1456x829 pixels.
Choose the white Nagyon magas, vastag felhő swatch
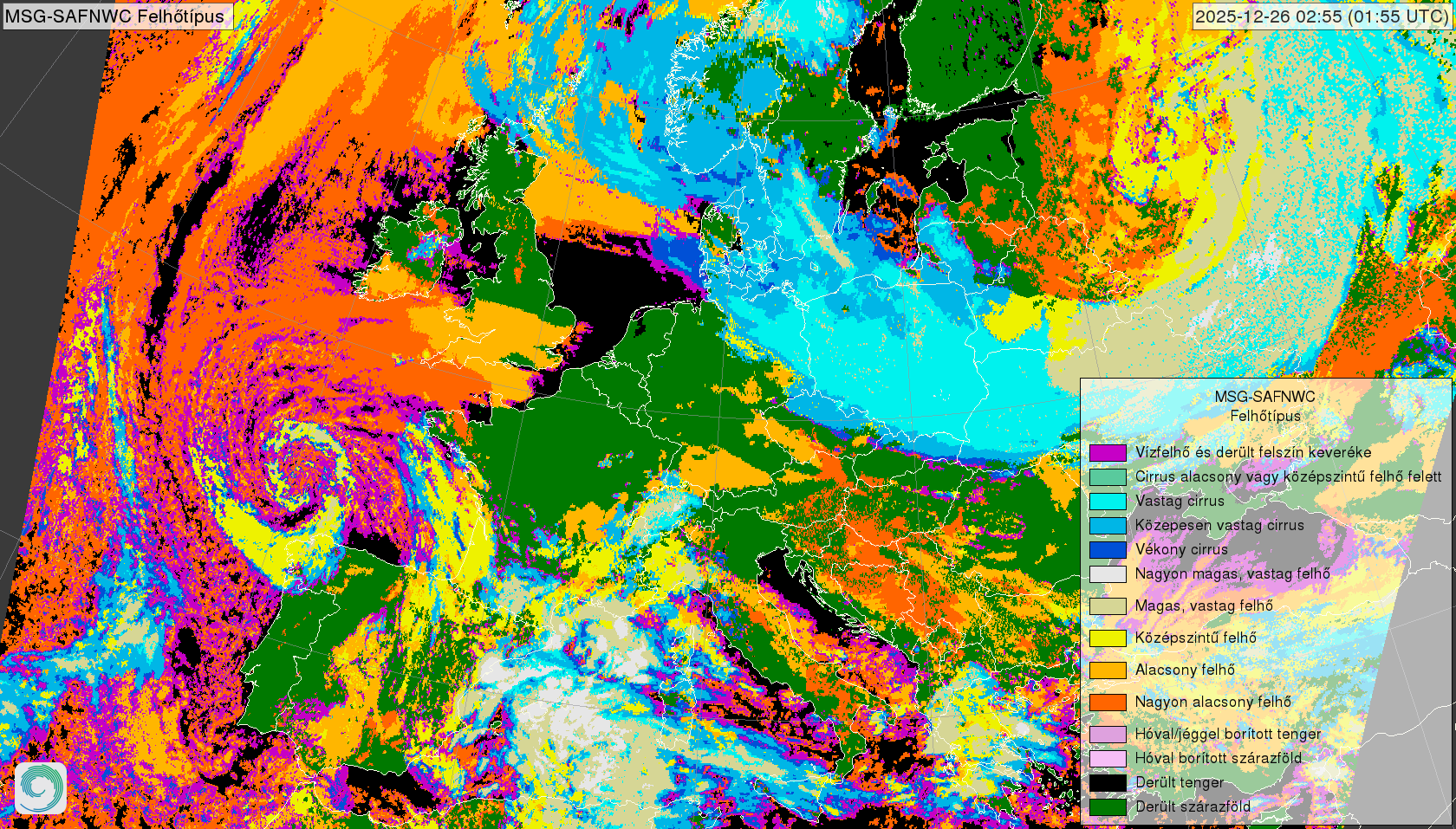pos(1108,573)
